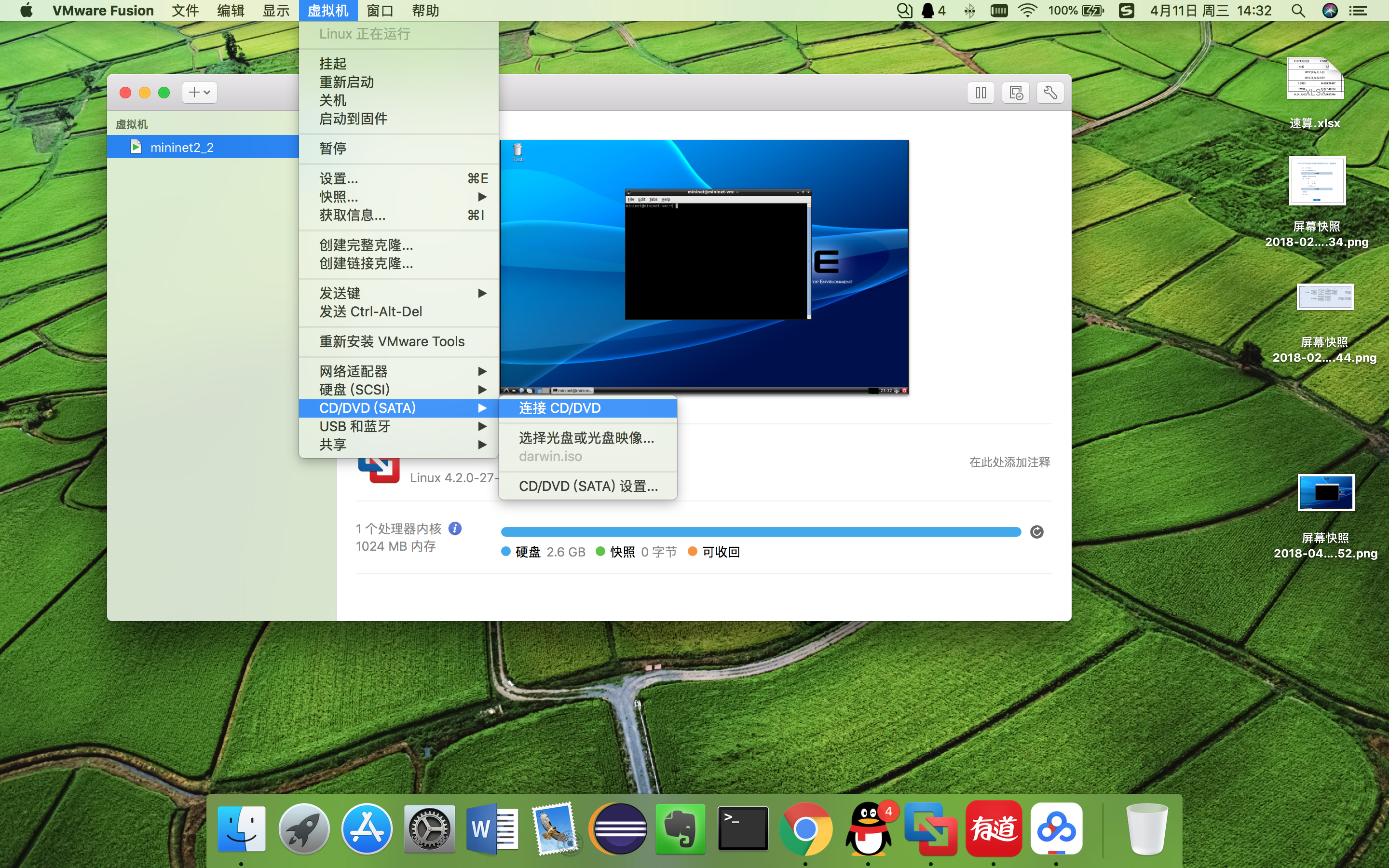The width and height of the screenshot is (1389, 868).
Task: Open Baidu Netdisk in the Dock
Action: tap(1056, 828)
